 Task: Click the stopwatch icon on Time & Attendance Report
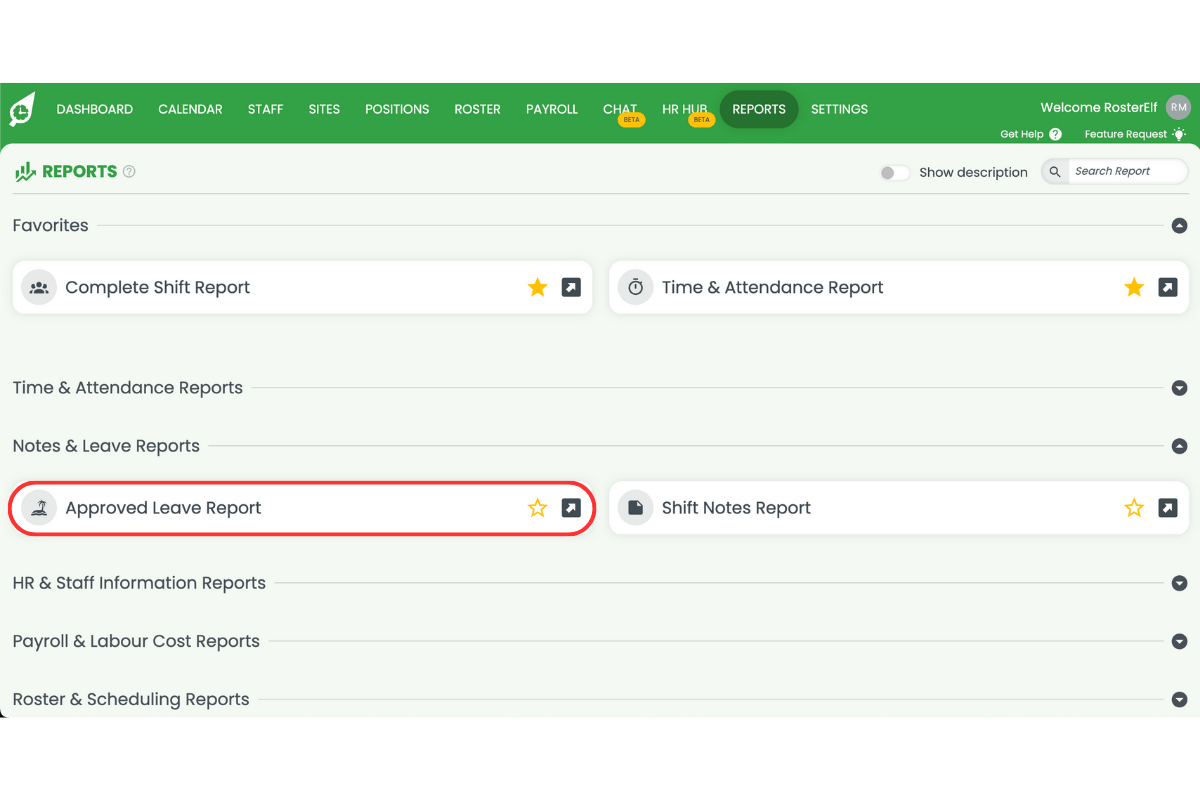point(635,287)
